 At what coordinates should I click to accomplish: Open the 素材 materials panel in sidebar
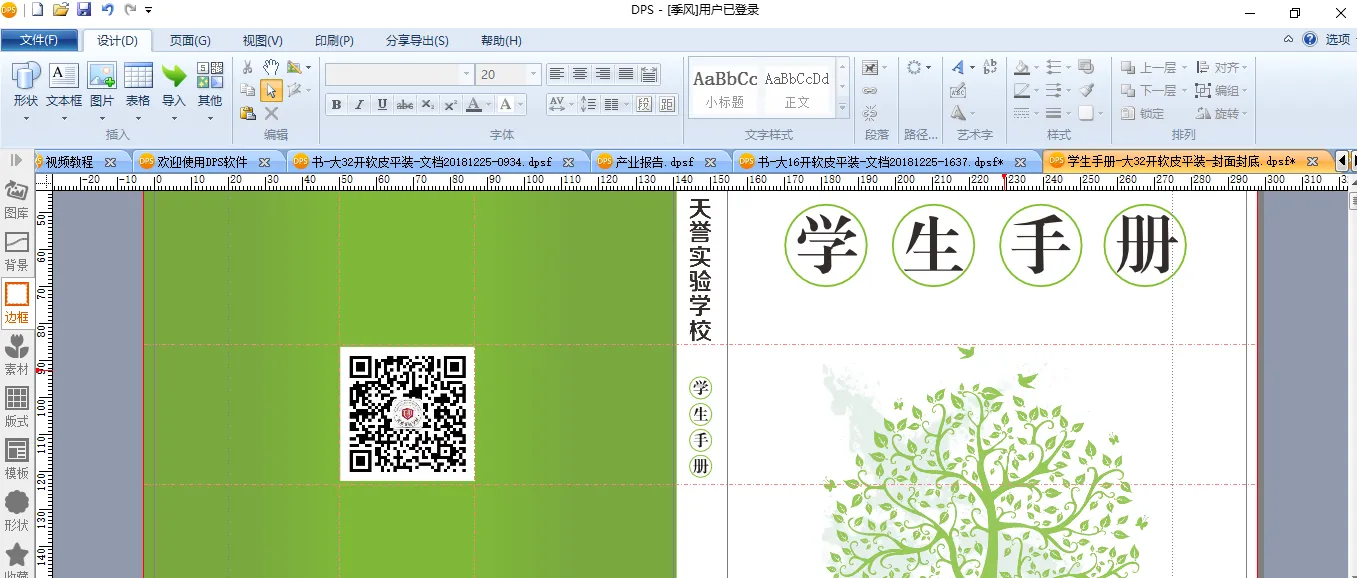[x=17, y=355]
